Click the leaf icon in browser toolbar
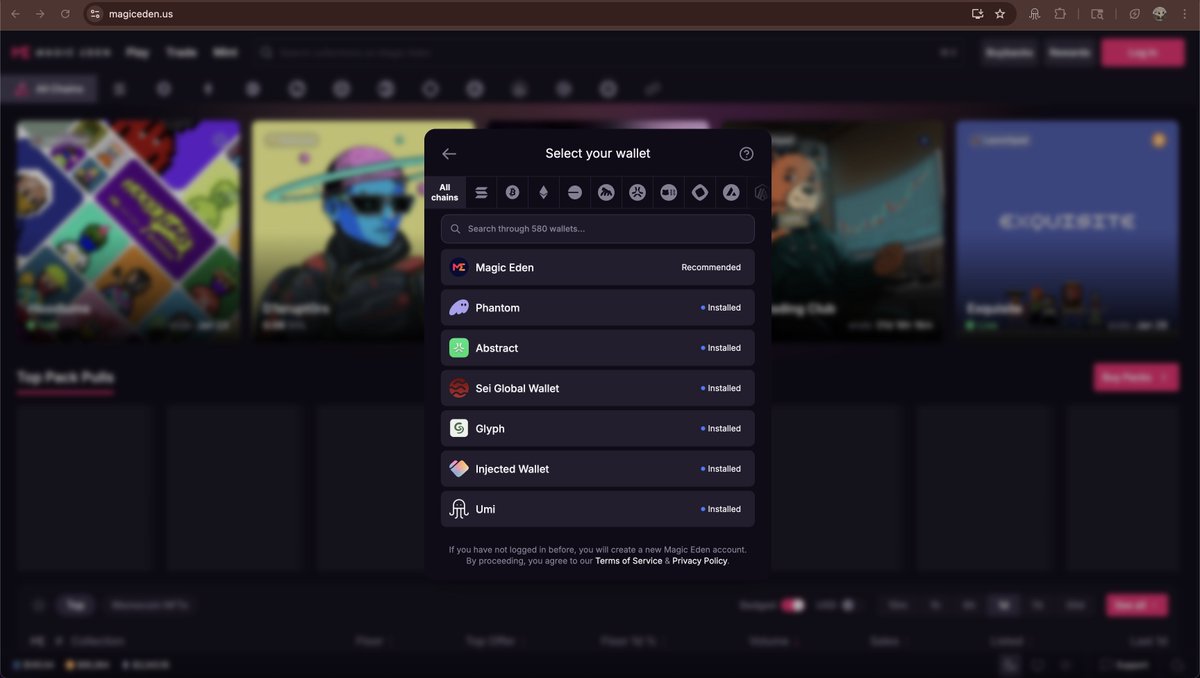This screenshot has height=678, width=1200. pyautogui.click(x=1135, y=14)
